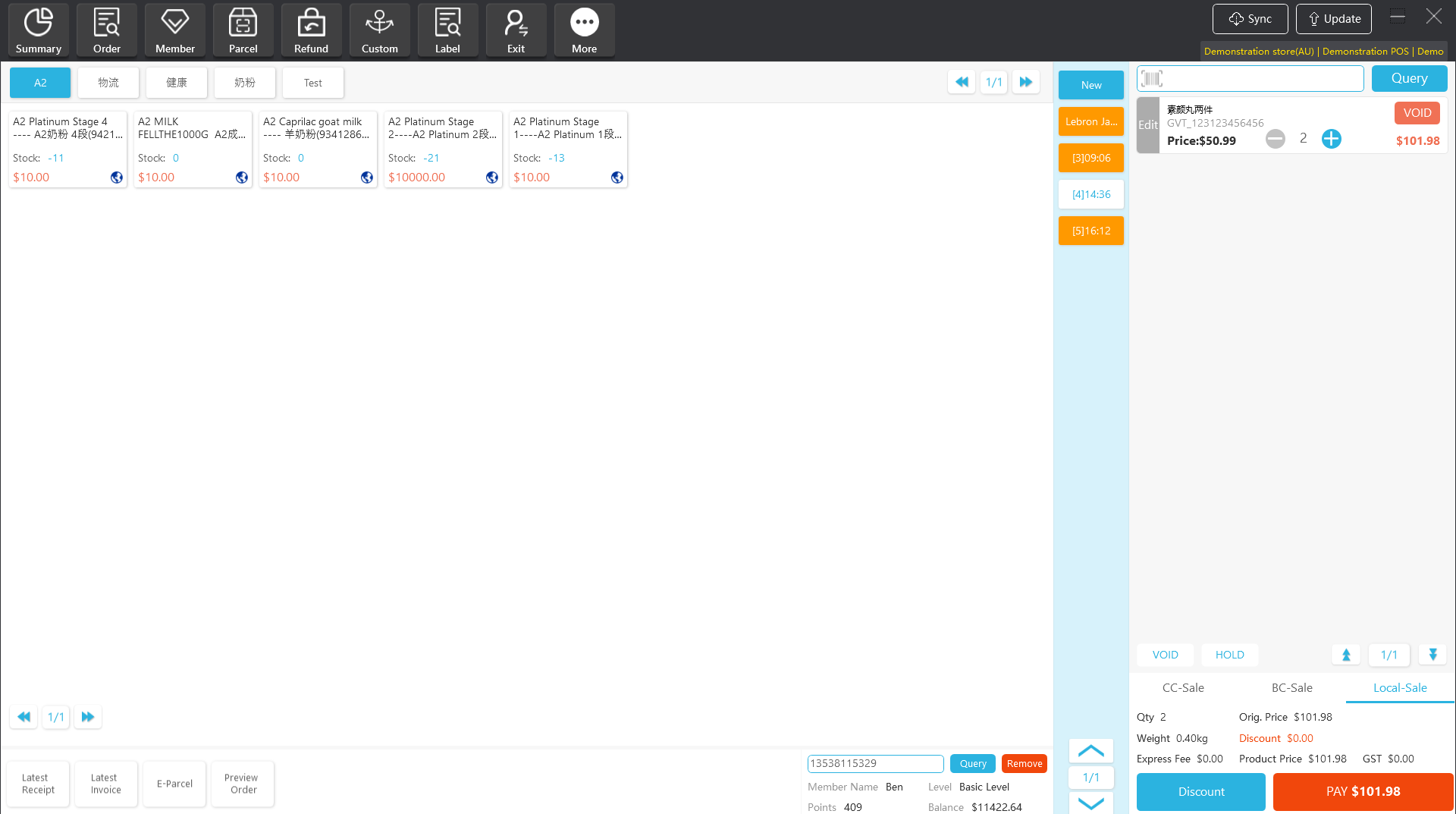Image resolution: width=1456 pixels, height=814 pixels.
Task: Increase item quantity with plus button
Action: tap(1331, 139)
